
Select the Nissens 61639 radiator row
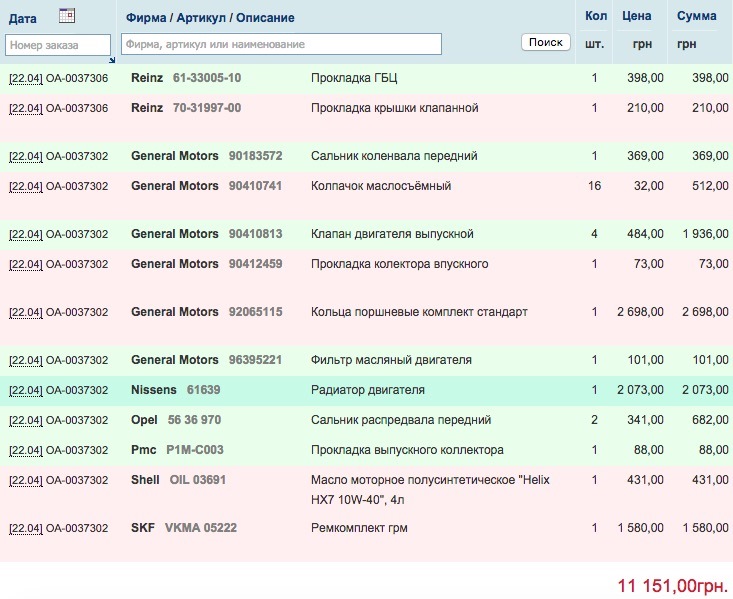point(203,390)
